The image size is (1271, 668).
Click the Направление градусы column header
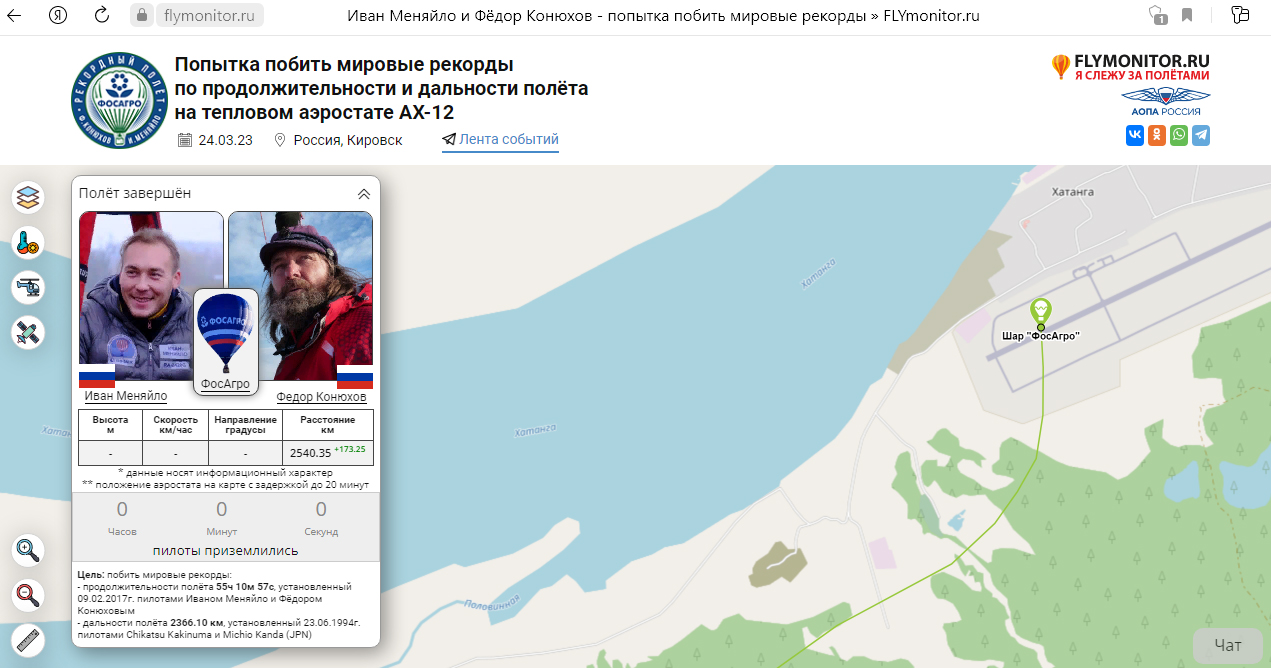(x=245, y=425)
